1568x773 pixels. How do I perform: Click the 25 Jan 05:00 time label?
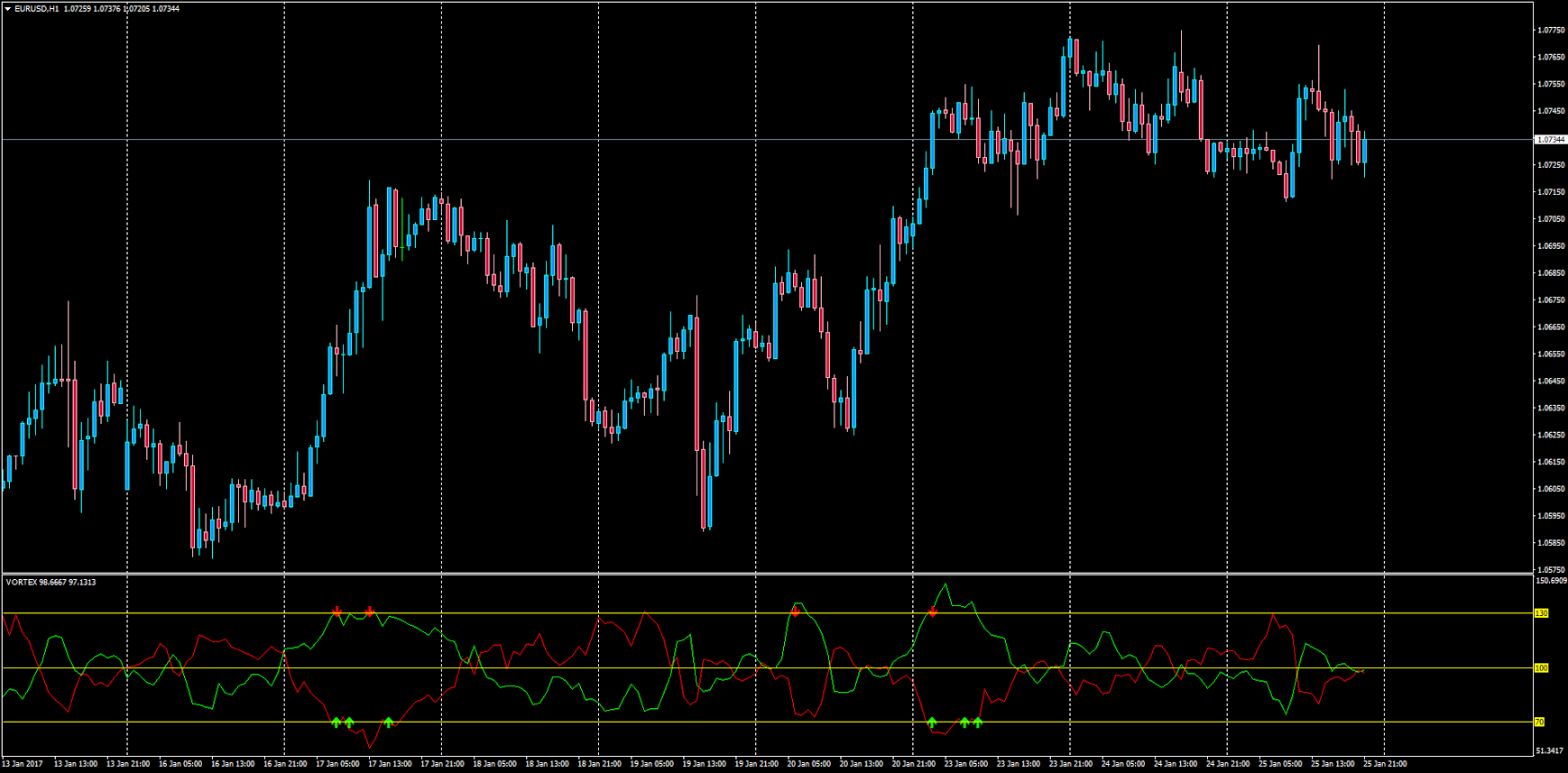1279,764
